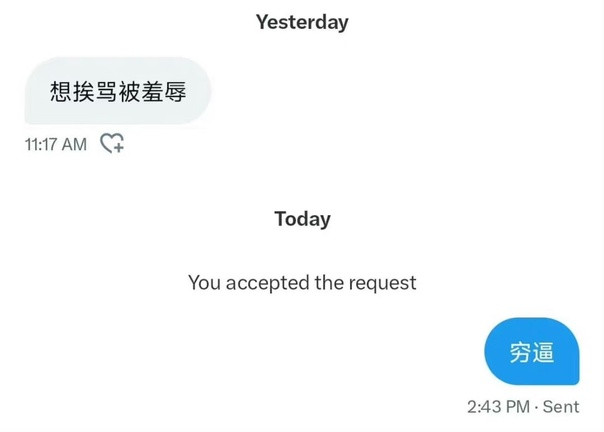604x432 pixels.
Task: Click the first character 想 of the incoming message
Action: point(60,91)
